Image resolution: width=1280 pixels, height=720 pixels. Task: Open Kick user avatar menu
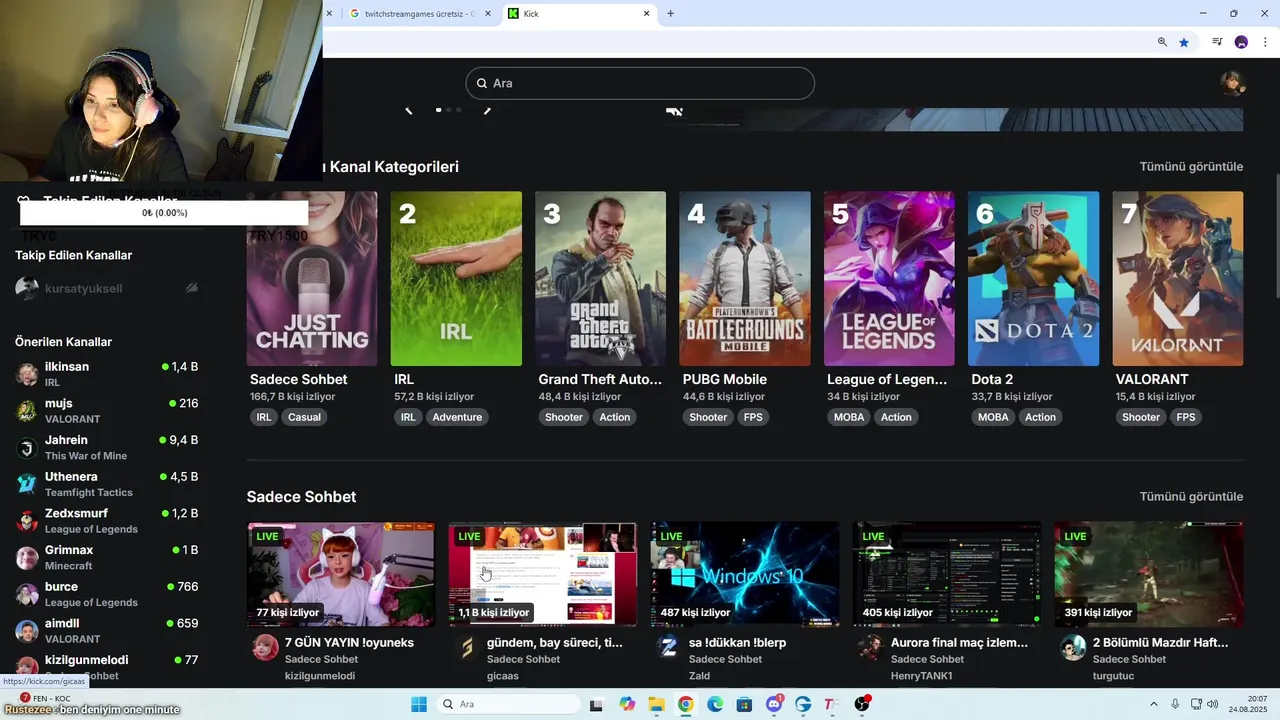(1232, 83)
